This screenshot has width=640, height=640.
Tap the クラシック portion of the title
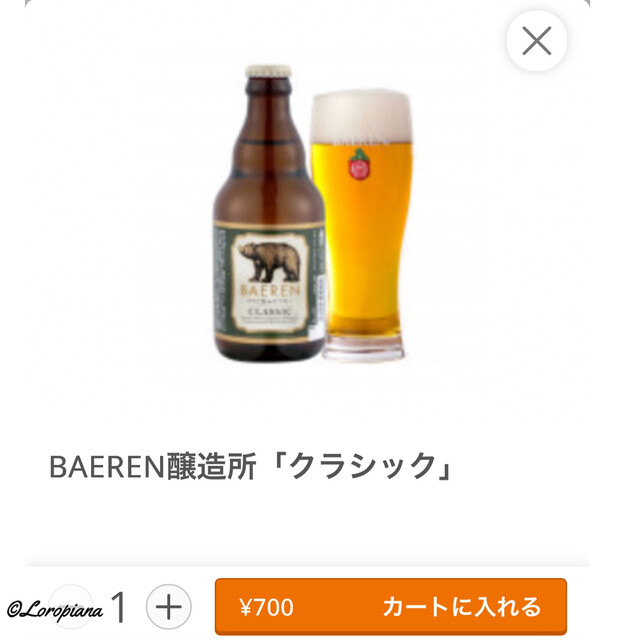pyautogui.click(x=363, y=466)
